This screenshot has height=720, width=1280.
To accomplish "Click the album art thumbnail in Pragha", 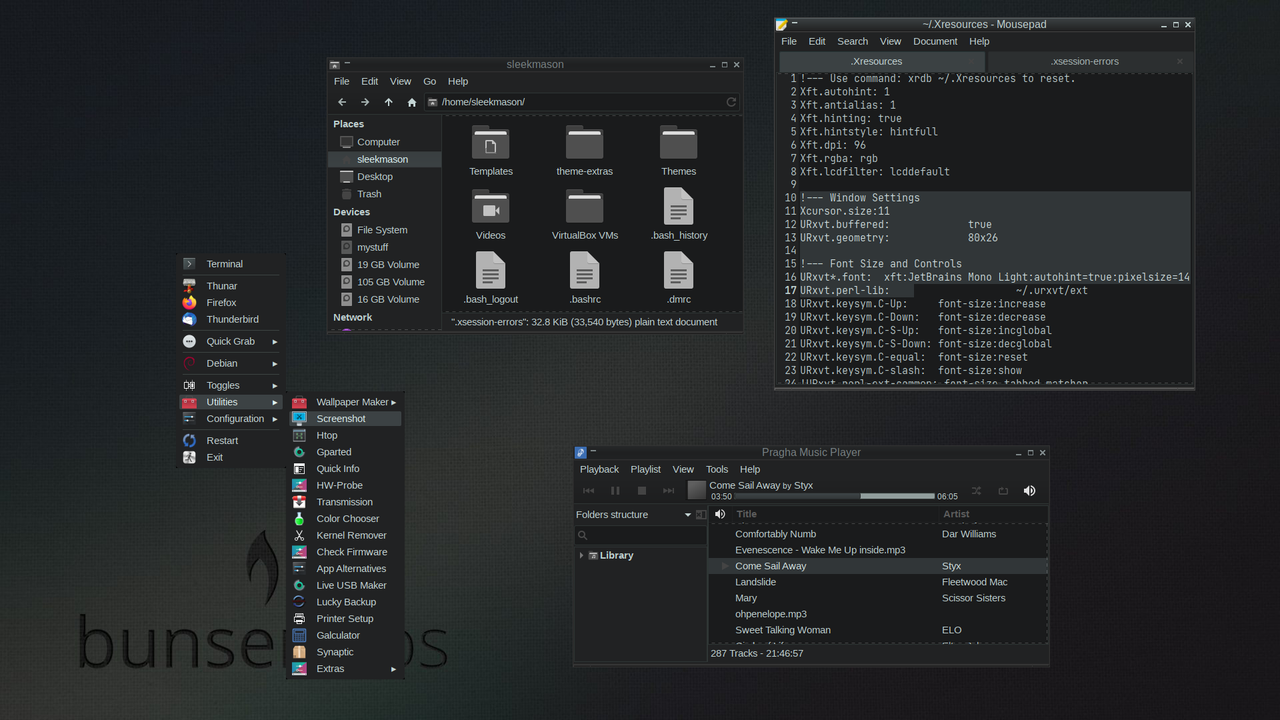I will click(697, 490).
